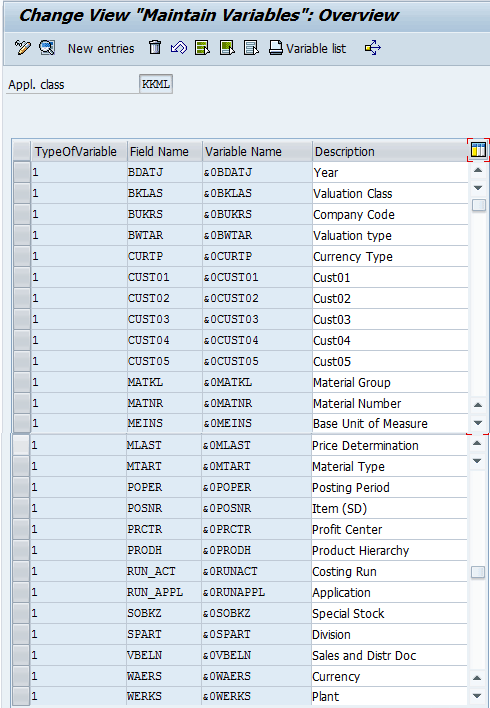Click the Appl. class KKML field
Image resolution: width=490 pixels, height=708 pixels.
click(x=156, y=84)
